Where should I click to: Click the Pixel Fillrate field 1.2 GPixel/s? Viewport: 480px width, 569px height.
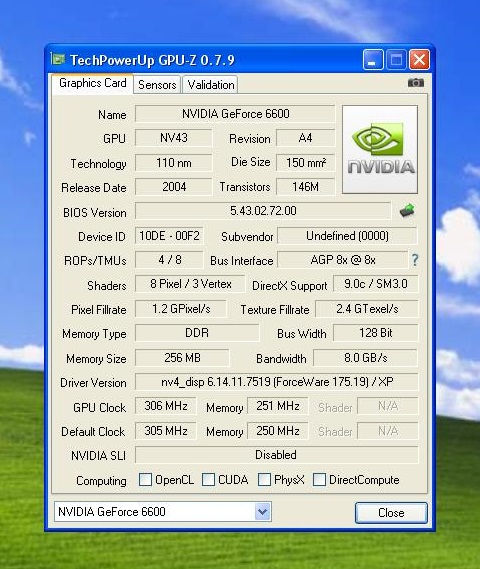pyautogui.click(x=181, y=309)
